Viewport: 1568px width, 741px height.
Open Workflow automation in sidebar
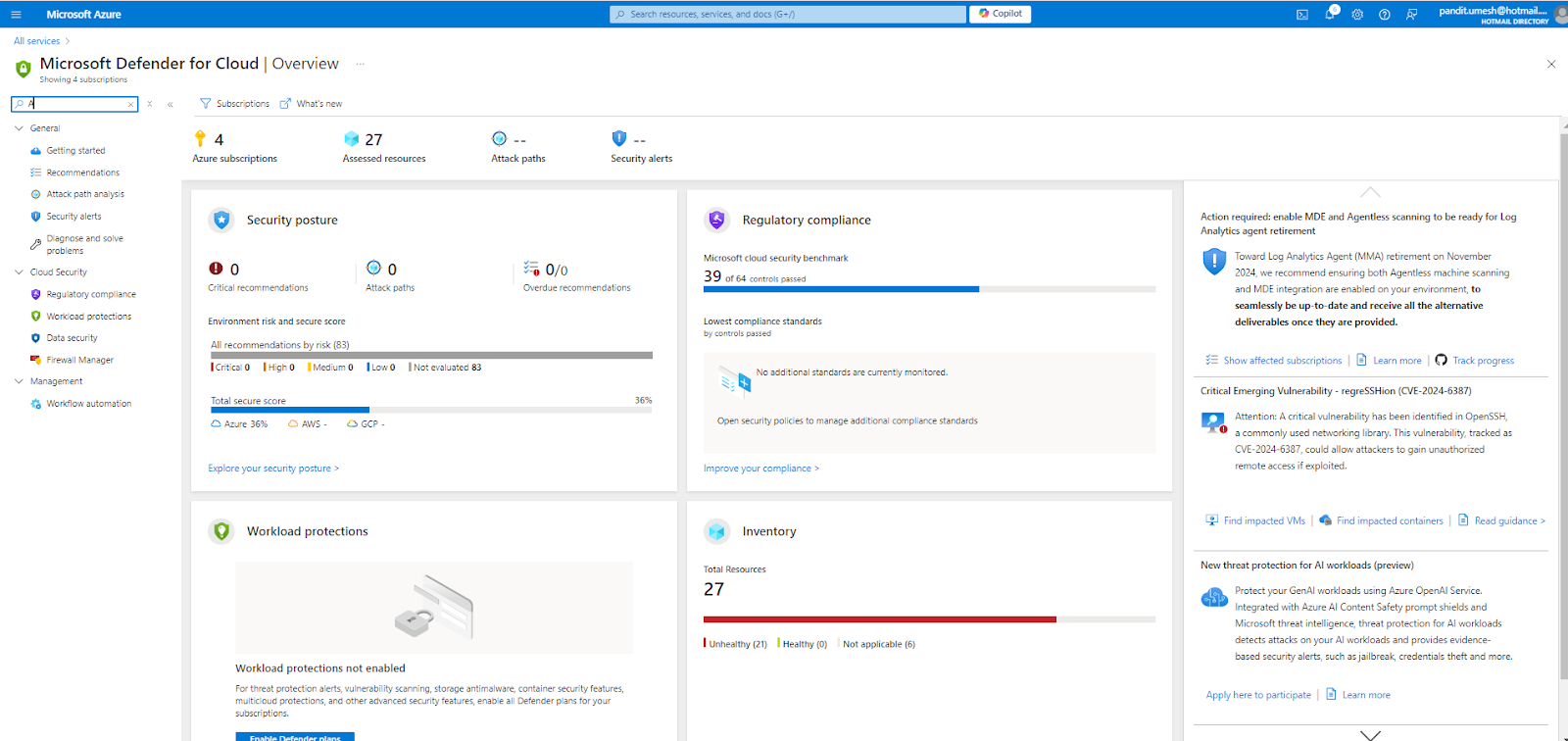coord(88,404)
